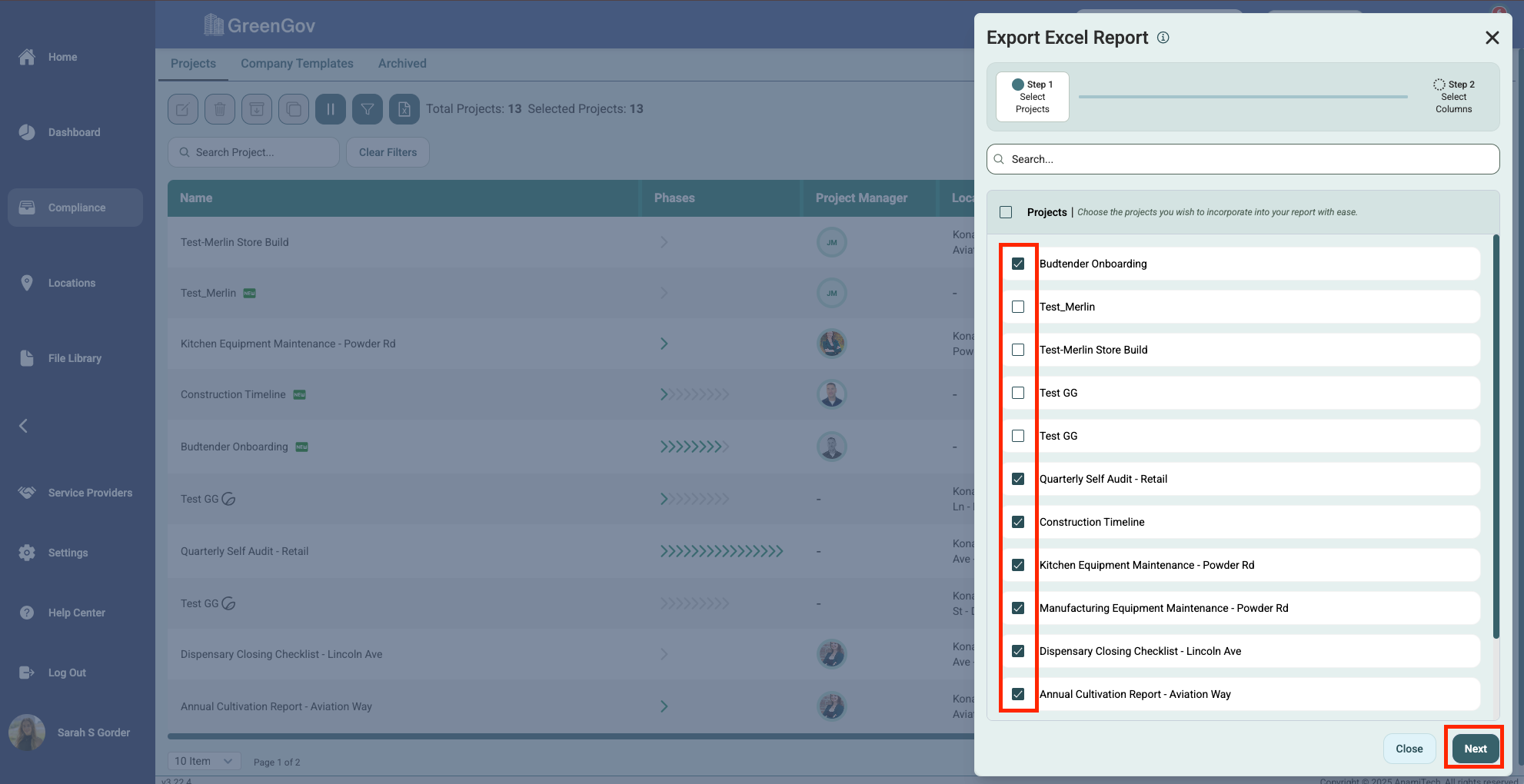Open the filter funnel icon

(x=368, y=109)
